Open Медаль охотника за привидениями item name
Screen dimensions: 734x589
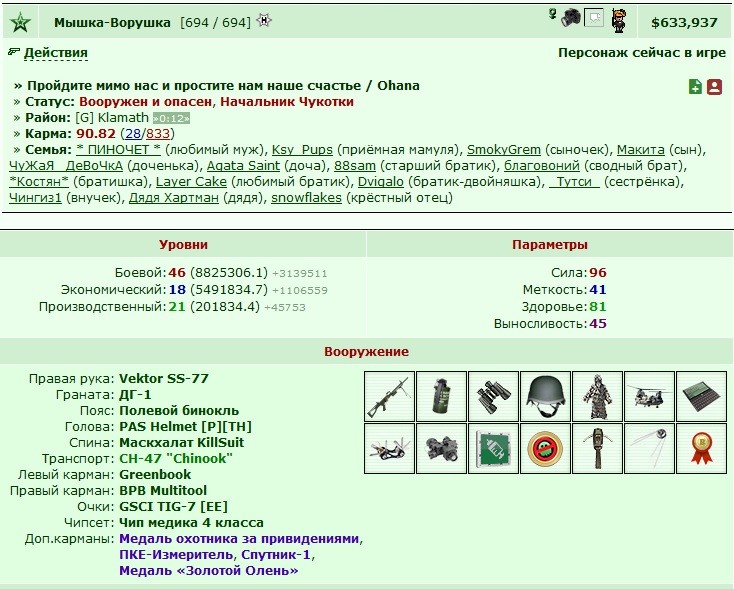click(x=239, y=538)
